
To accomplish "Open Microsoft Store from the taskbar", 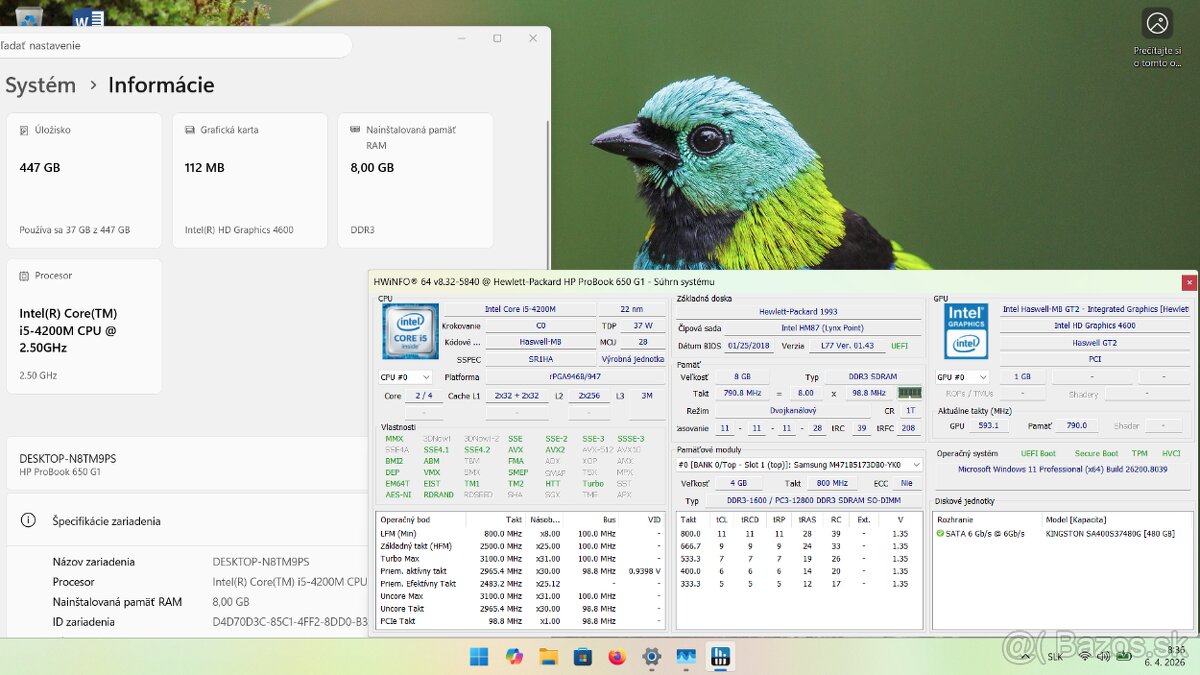I will pos(582,657).
